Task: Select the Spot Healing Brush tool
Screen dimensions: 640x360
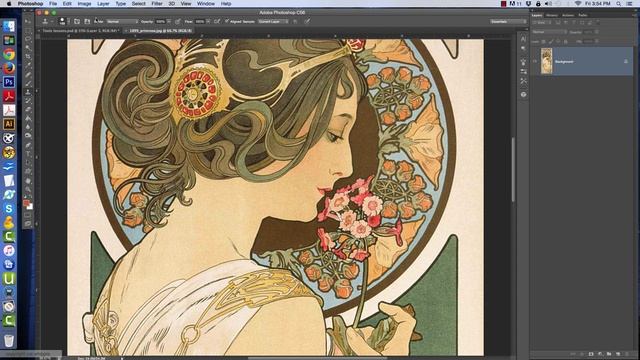Action: [28, 75]
